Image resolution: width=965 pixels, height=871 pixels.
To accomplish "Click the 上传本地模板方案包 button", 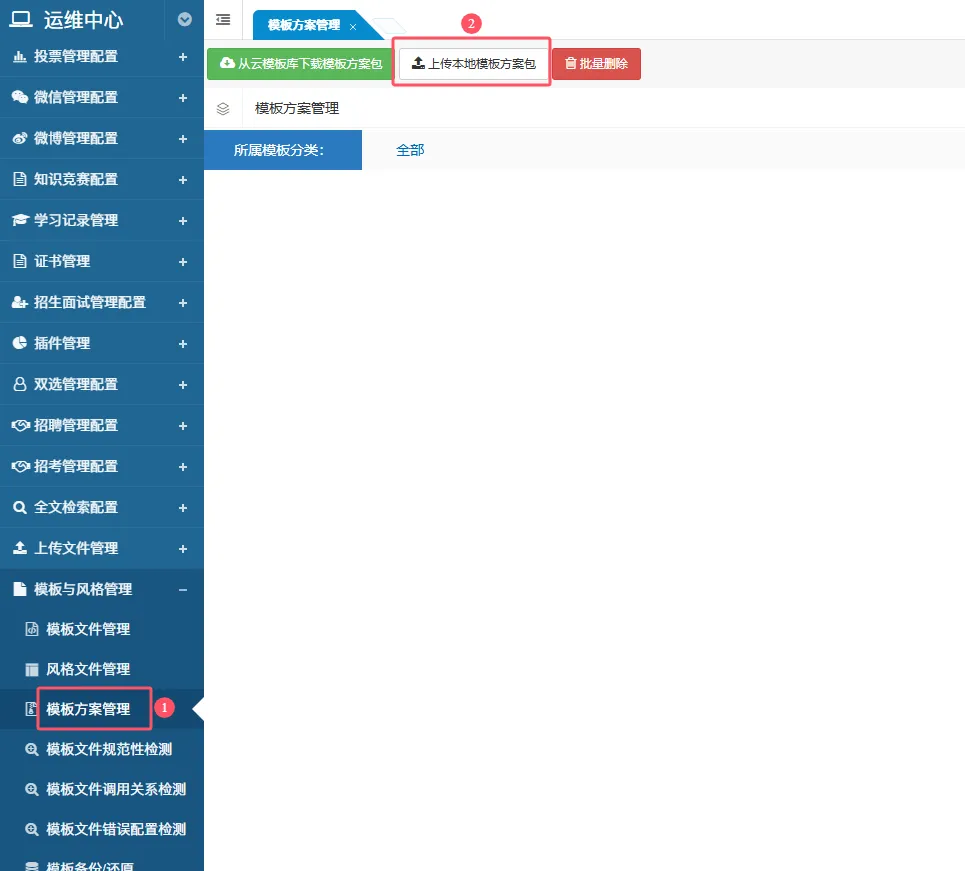I will point(474,64).
